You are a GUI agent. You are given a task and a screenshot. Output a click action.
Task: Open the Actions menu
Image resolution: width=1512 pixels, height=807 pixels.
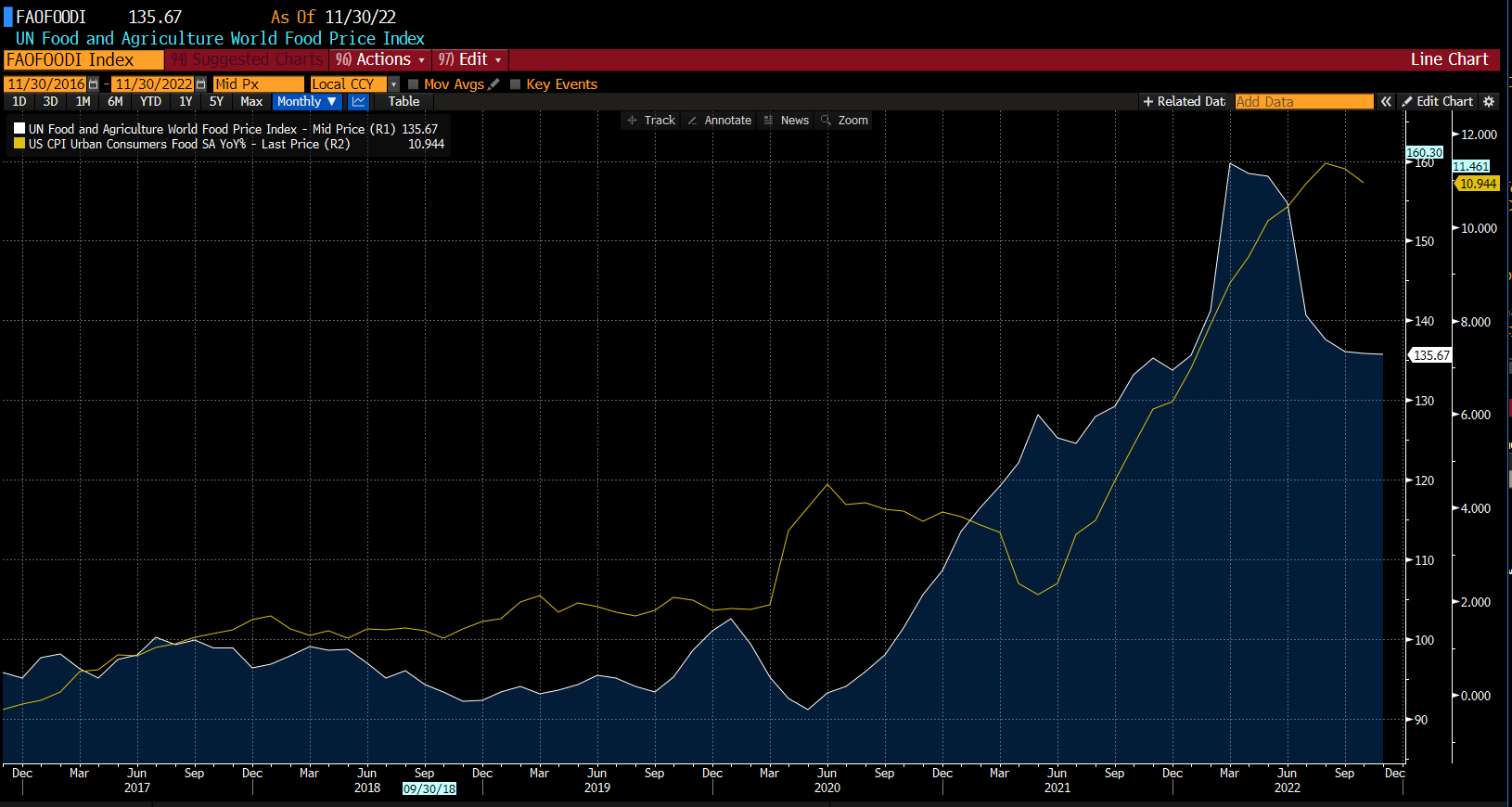pyautogui.click(x=380, y=59)
